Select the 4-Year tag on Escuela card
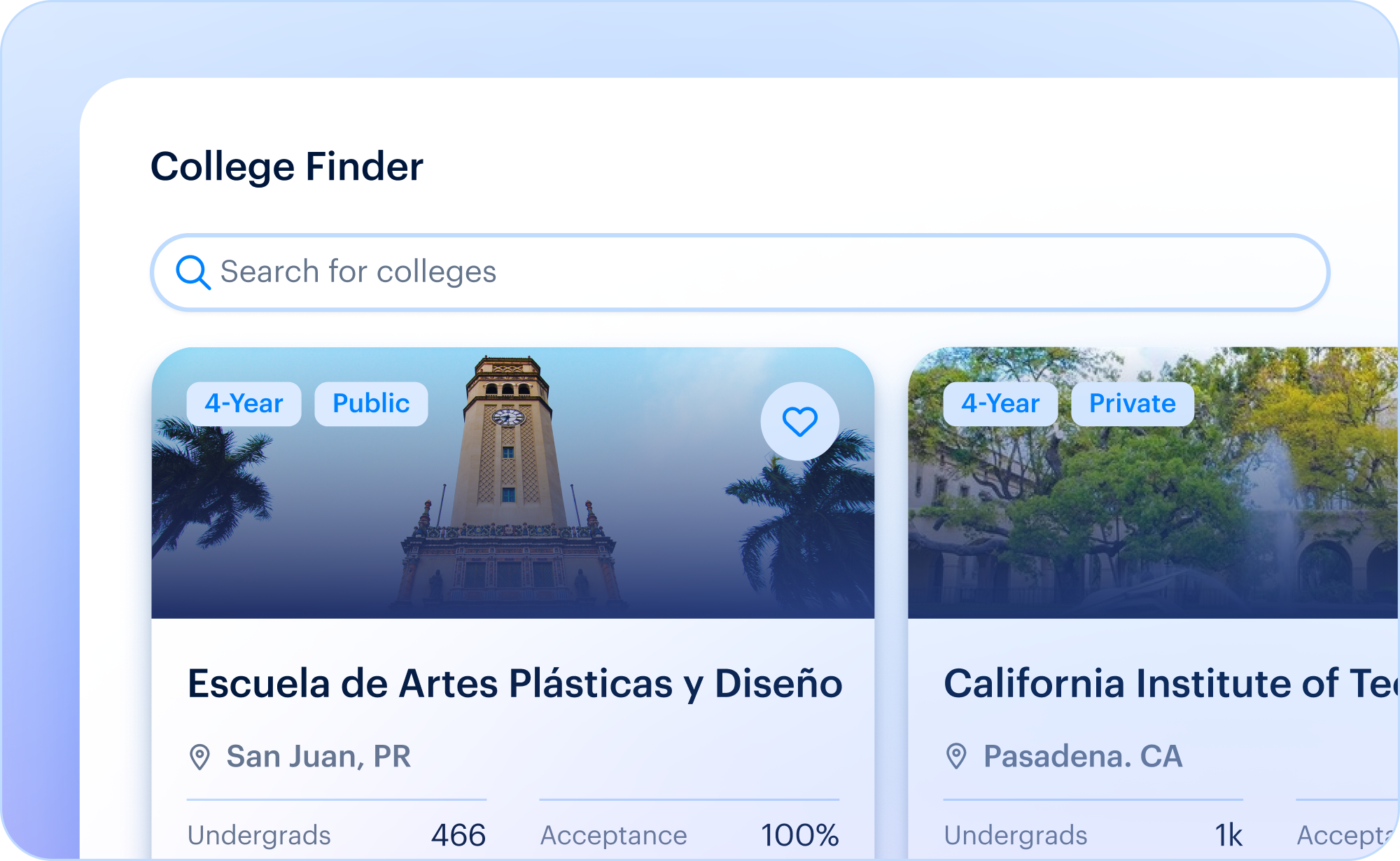This screenshot has width=1400, height=861. tap(244, 404)
